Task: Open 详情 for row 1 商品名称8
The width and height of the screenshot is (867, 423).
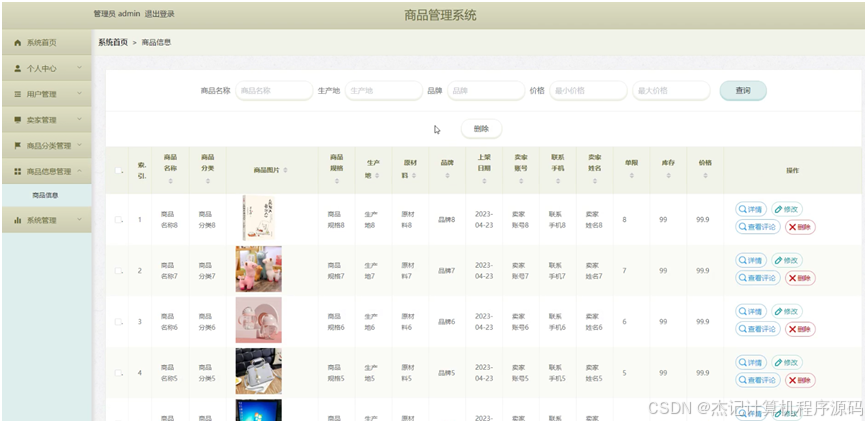Action: pyautogui.click(x=751, y=210)
